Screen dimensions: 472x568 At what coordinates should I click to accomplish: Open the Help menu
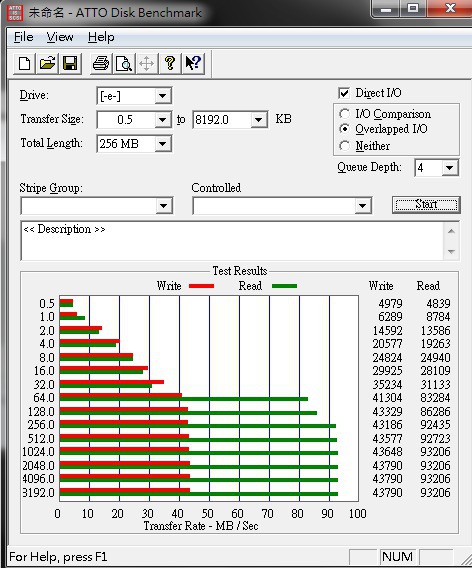pyautogui.click(x=101, y=37)
